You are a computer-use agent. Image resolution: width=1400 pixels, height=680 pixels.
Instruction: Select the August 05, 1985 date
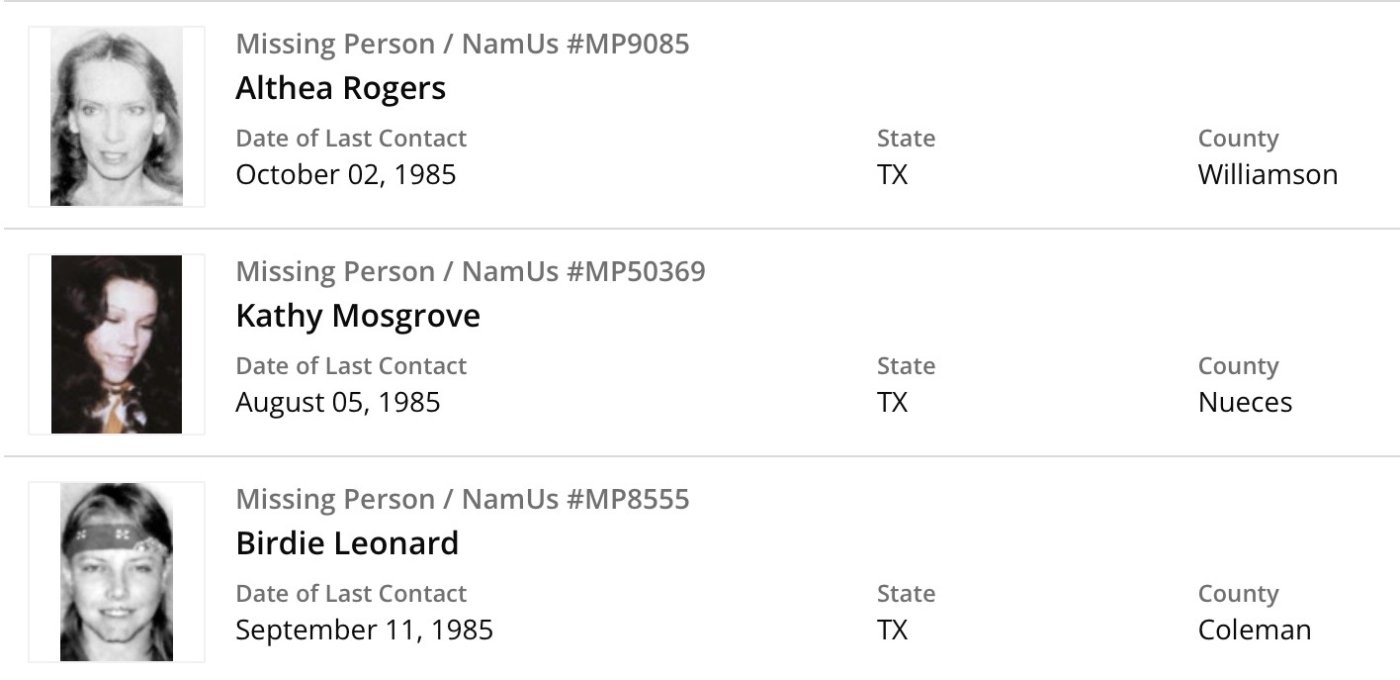(x=338, y=402)
